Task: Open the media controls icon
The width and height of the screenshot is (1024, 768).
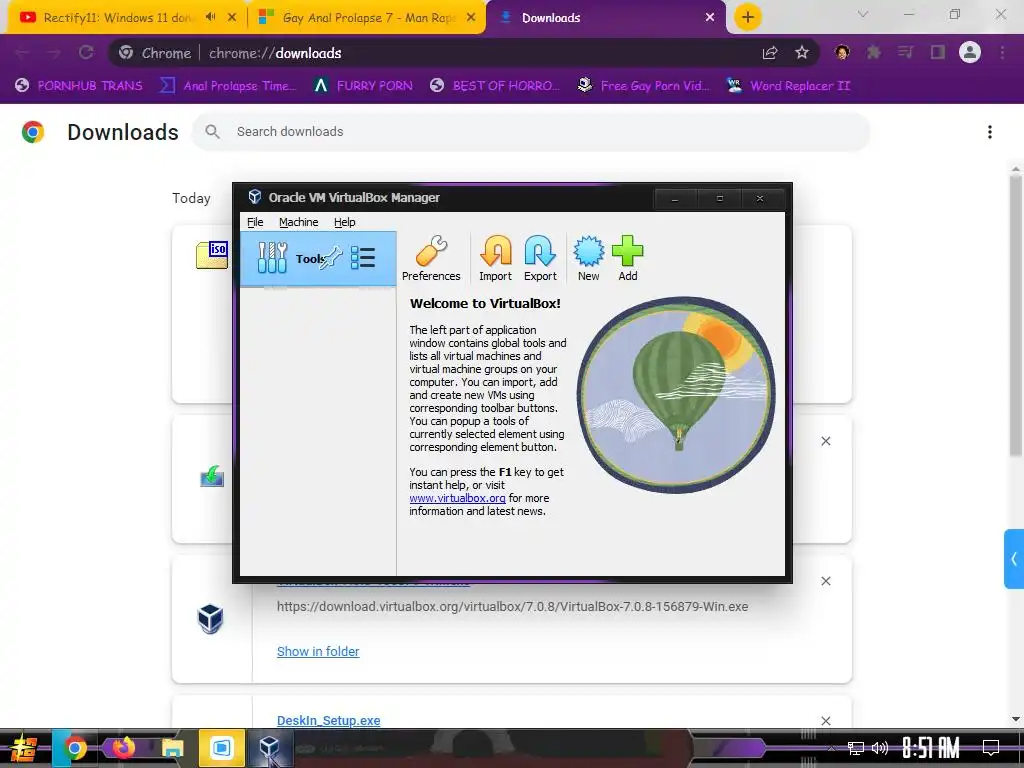Action: click(x=905, y=53)
